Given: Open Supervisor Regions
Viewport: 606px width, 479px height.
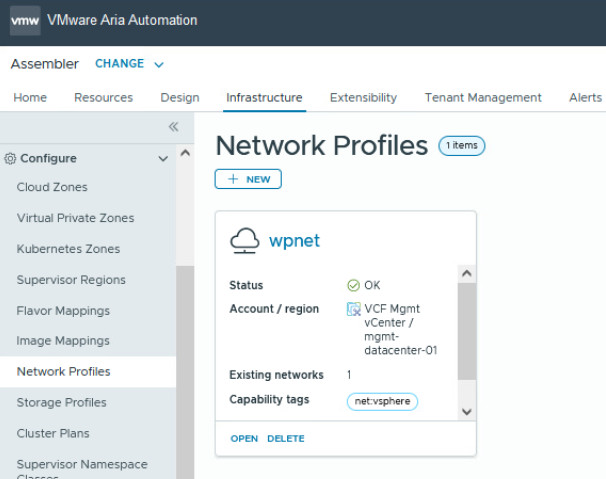Looking at the screenshot, I should point(71,280).
